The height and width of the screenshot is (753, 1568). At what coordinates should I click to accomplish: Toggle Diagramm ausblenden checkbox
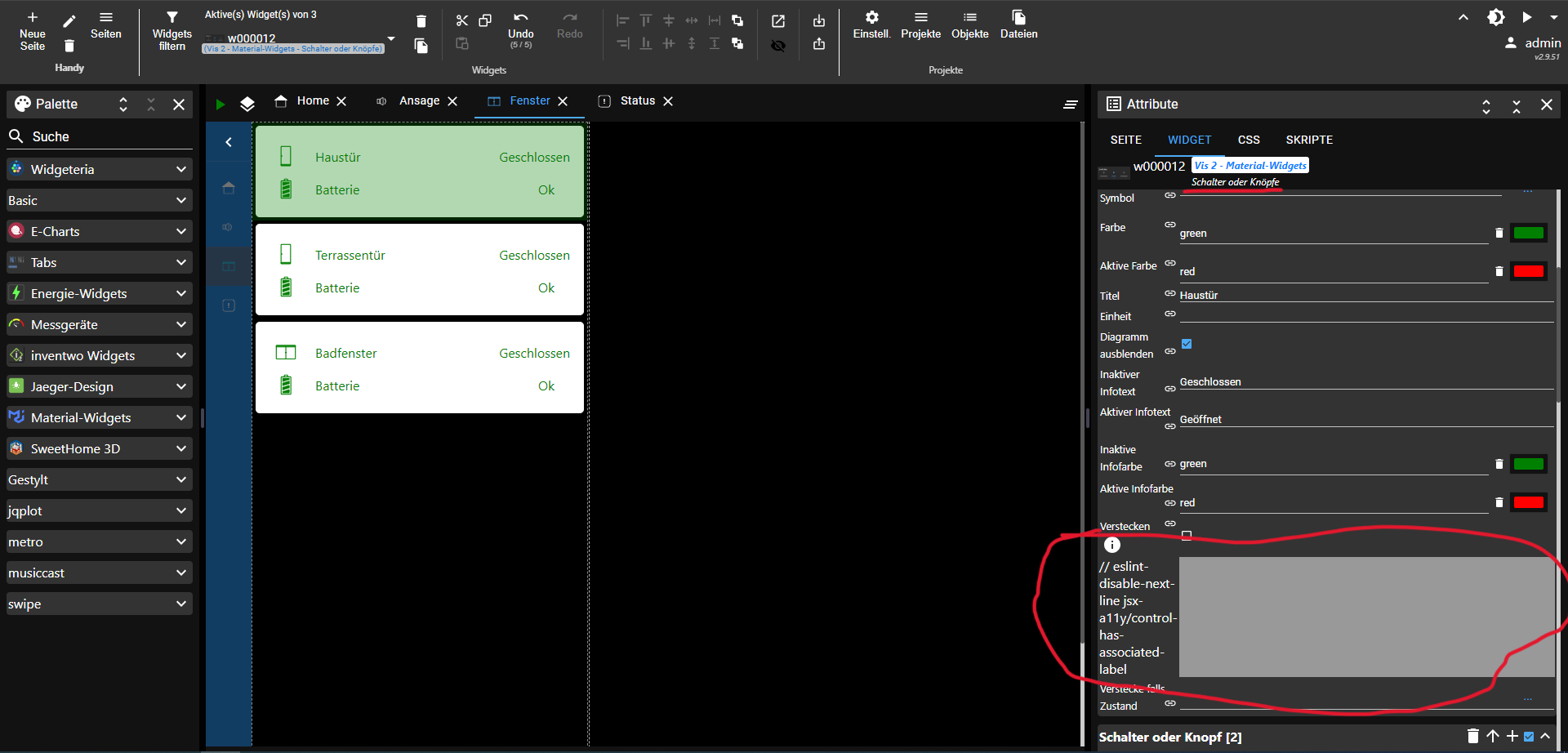coord(1187,344)
